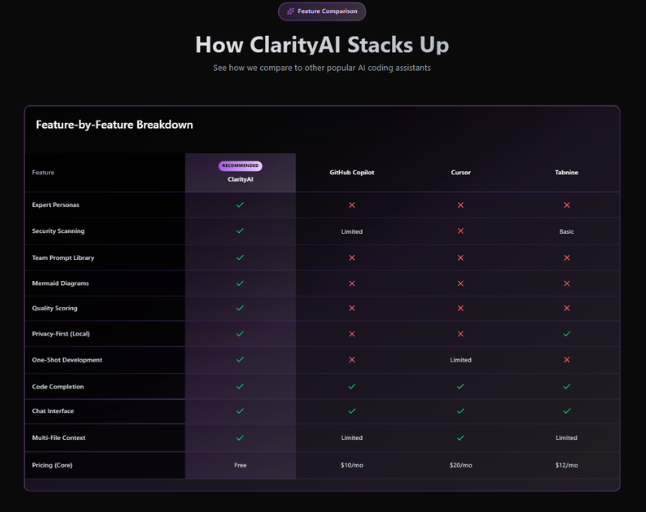
Task: Click ClarityAI's checkmark for Mermaid Diagrams
Action: [240, 283]
